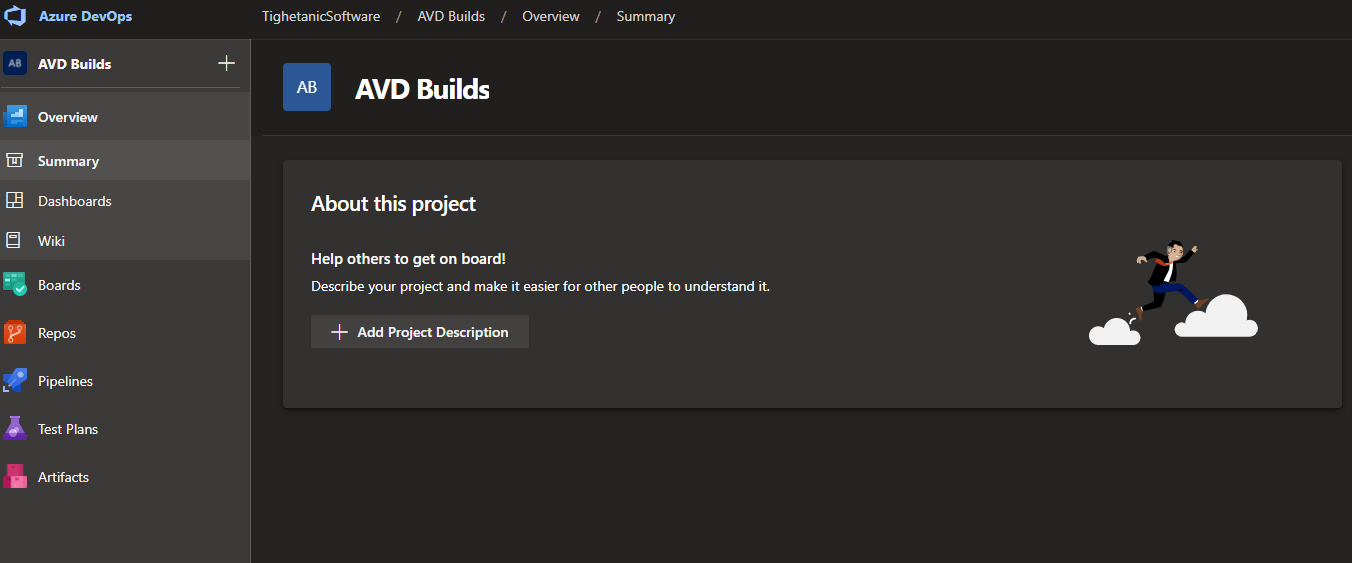Click the plus icon beside AVD Builds
Viewport: 1352px width, 563px height.
(226, 64)
